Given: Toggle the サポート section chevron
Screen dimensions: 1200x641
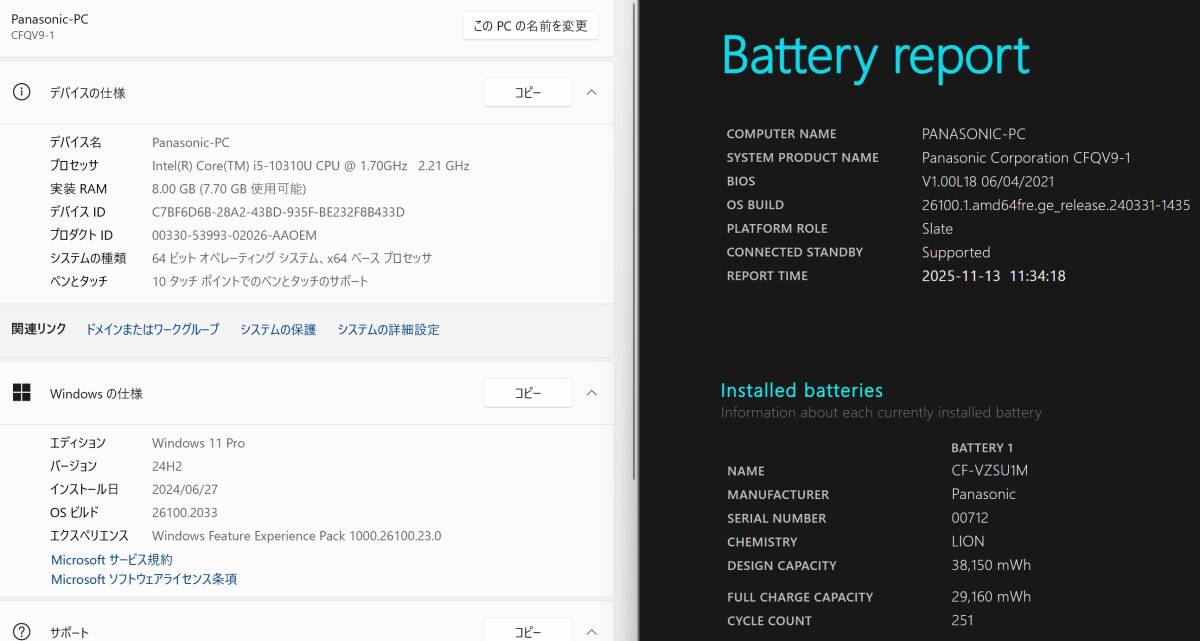Looking at the screenshot, I should pos(591,632).
